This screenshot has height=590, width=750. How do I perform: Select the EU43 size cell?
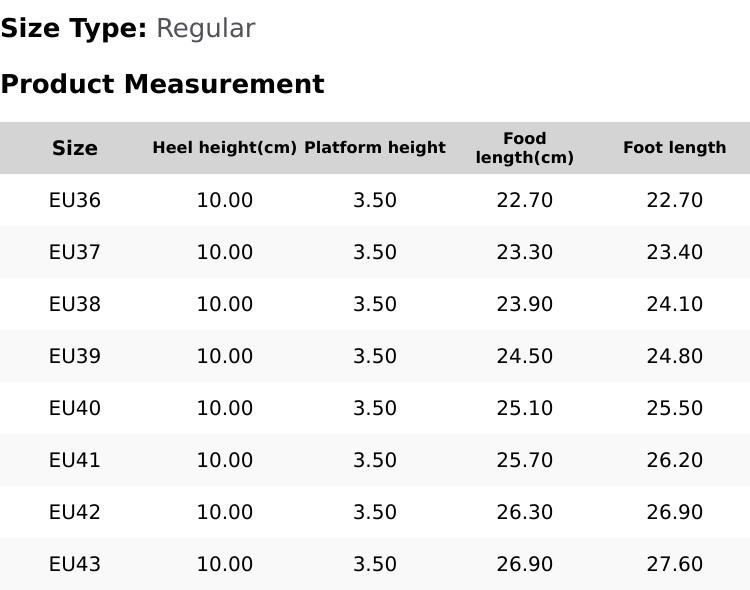pos(75,564)
